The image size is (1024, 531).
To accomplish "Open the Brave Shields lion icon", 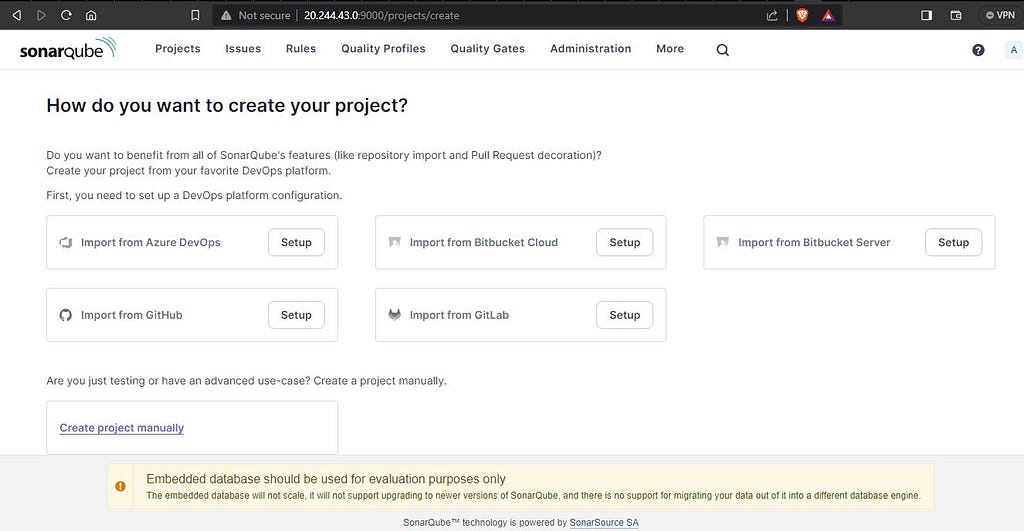I will coord(802,15).
